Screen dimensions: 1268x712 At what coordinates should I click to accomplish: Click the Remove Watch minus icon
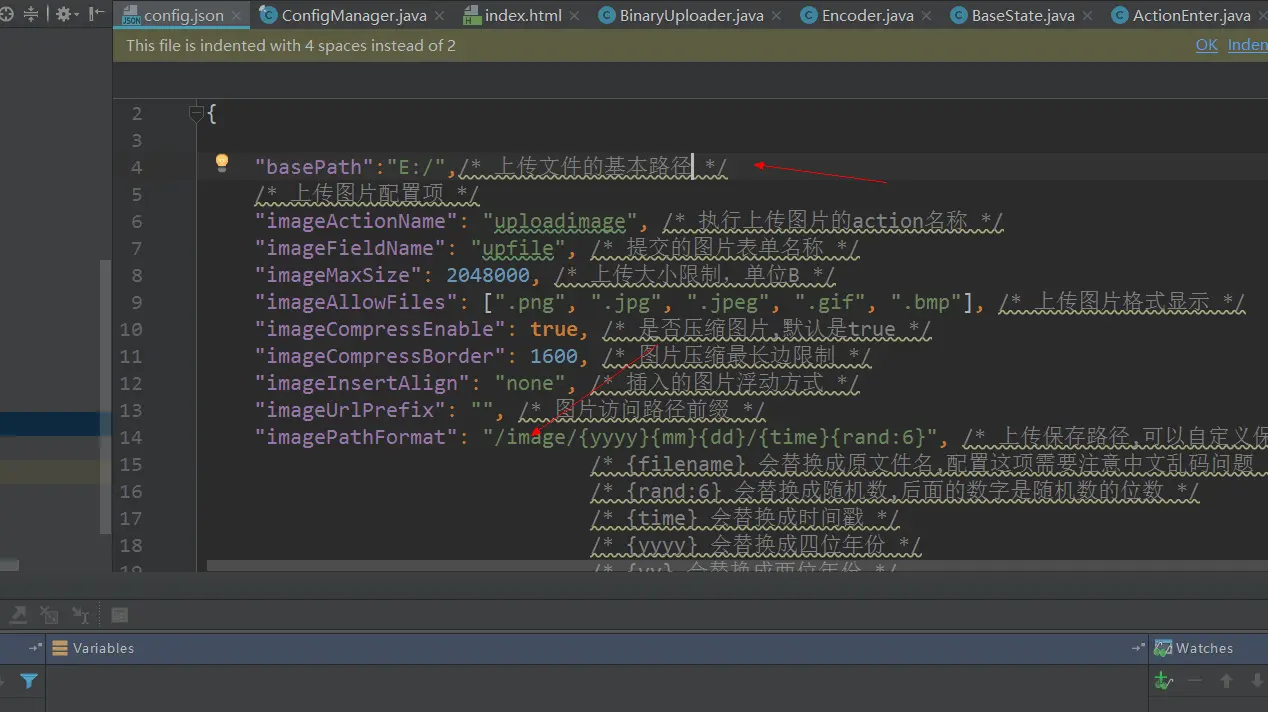[1194, 681]
